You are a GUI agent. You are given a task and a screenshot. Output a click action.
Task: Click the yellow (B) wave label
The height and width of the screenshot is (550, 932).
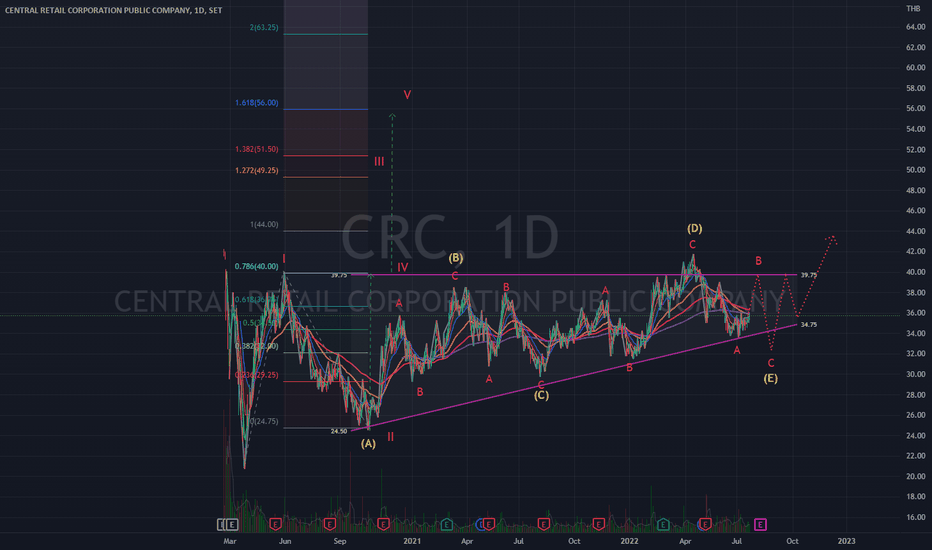click(455, 257)
